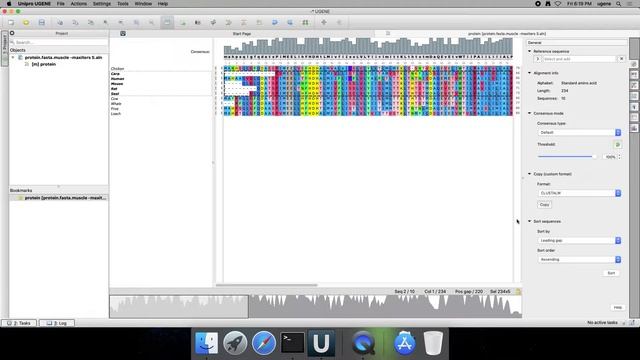640x360 pixels.
Task: Click the cross-shaped toolbar icon
Action: tap(324, 22)
